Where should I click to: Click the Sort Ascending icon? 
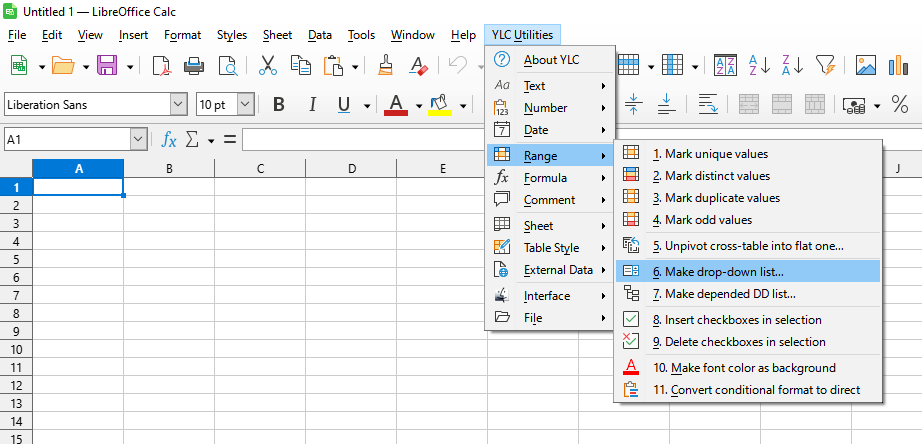click(x=759, y=66)
